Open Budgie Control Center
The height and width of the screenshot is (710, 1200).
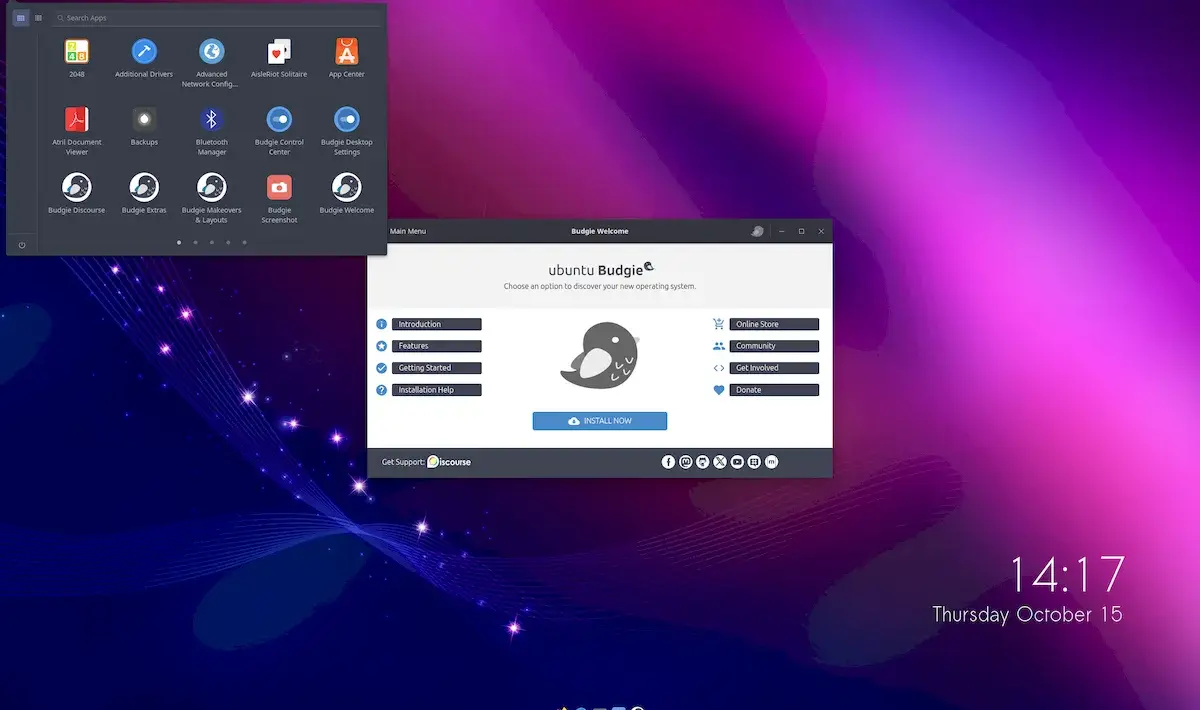279,130
